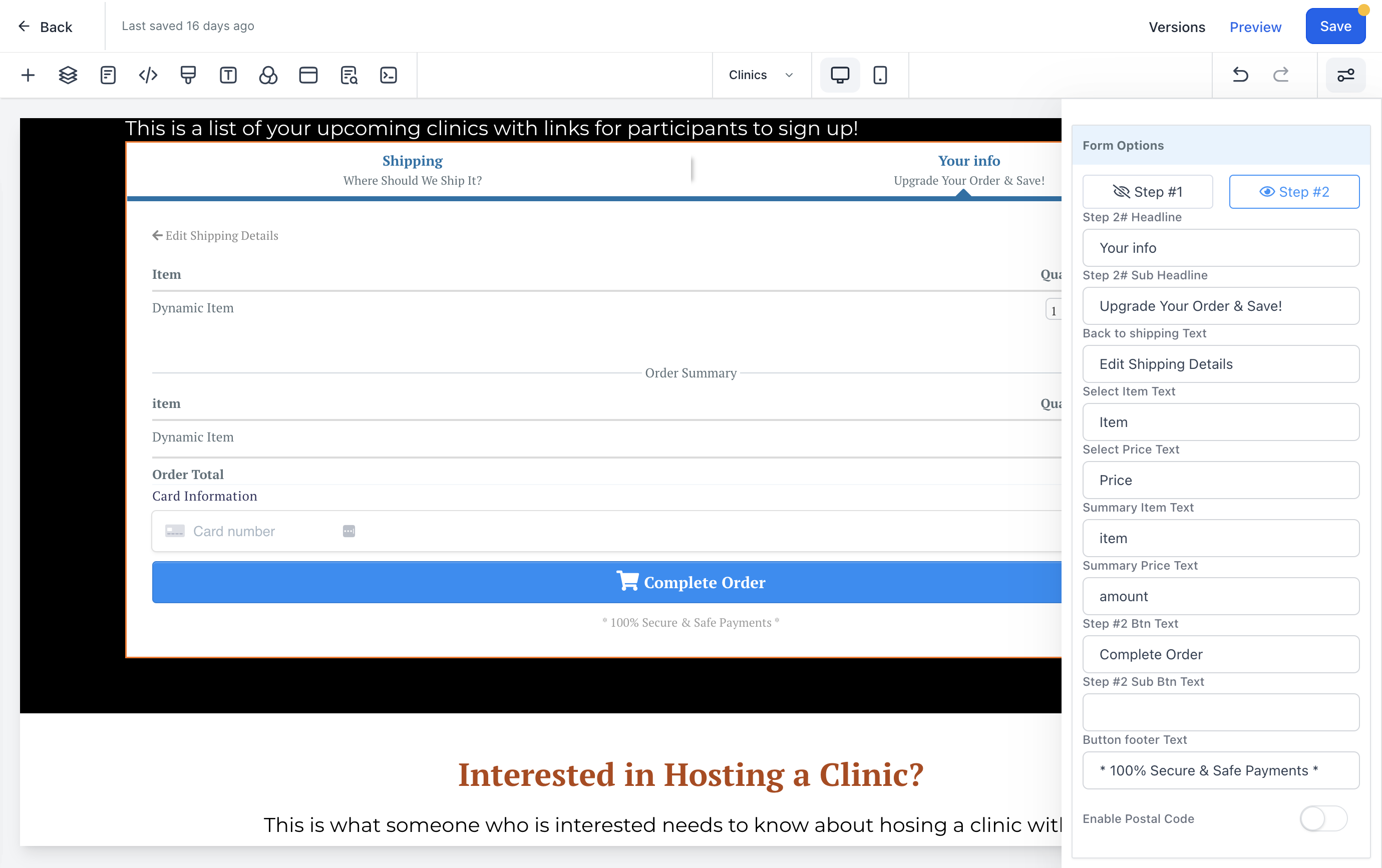Select the Your info step tab
The height and width of the screenshot is (868, 1382).
click(x=969, y=170)
